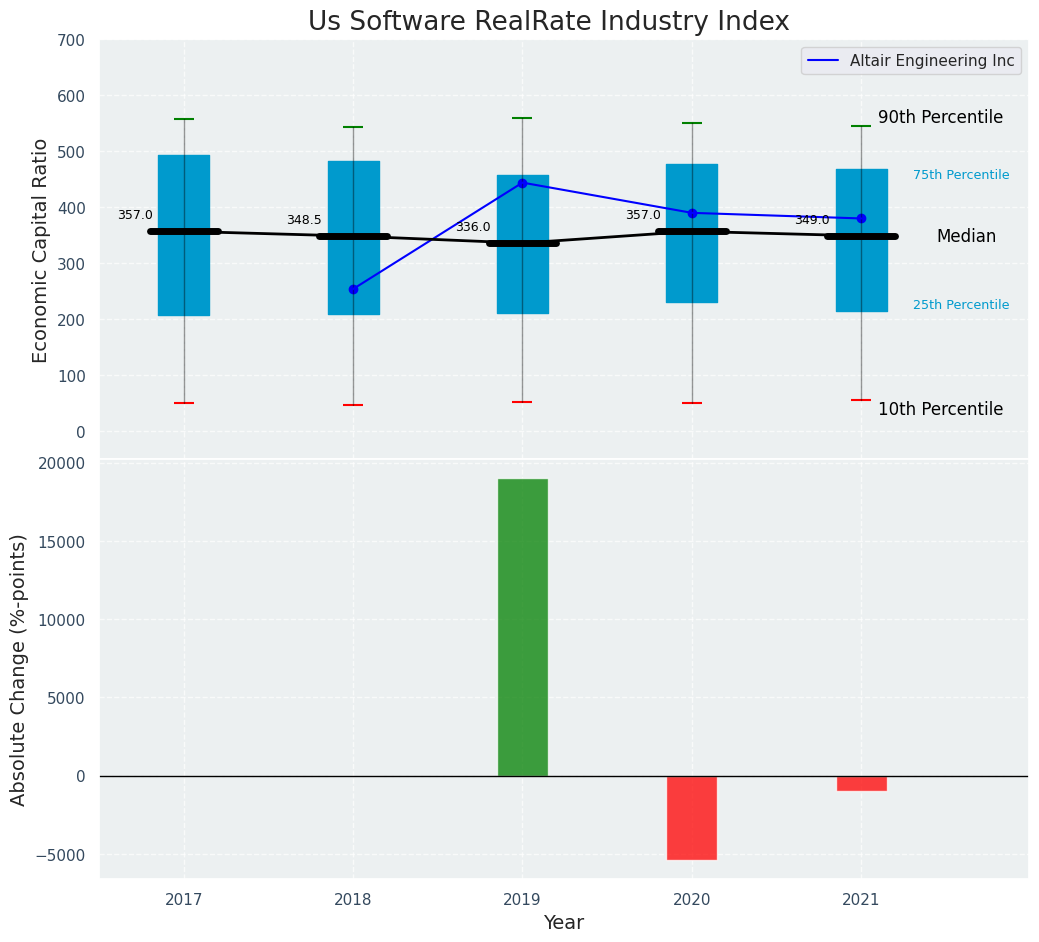1039x942 pixels.
Task: Select the 349.0 median value label
Action: 811,220
